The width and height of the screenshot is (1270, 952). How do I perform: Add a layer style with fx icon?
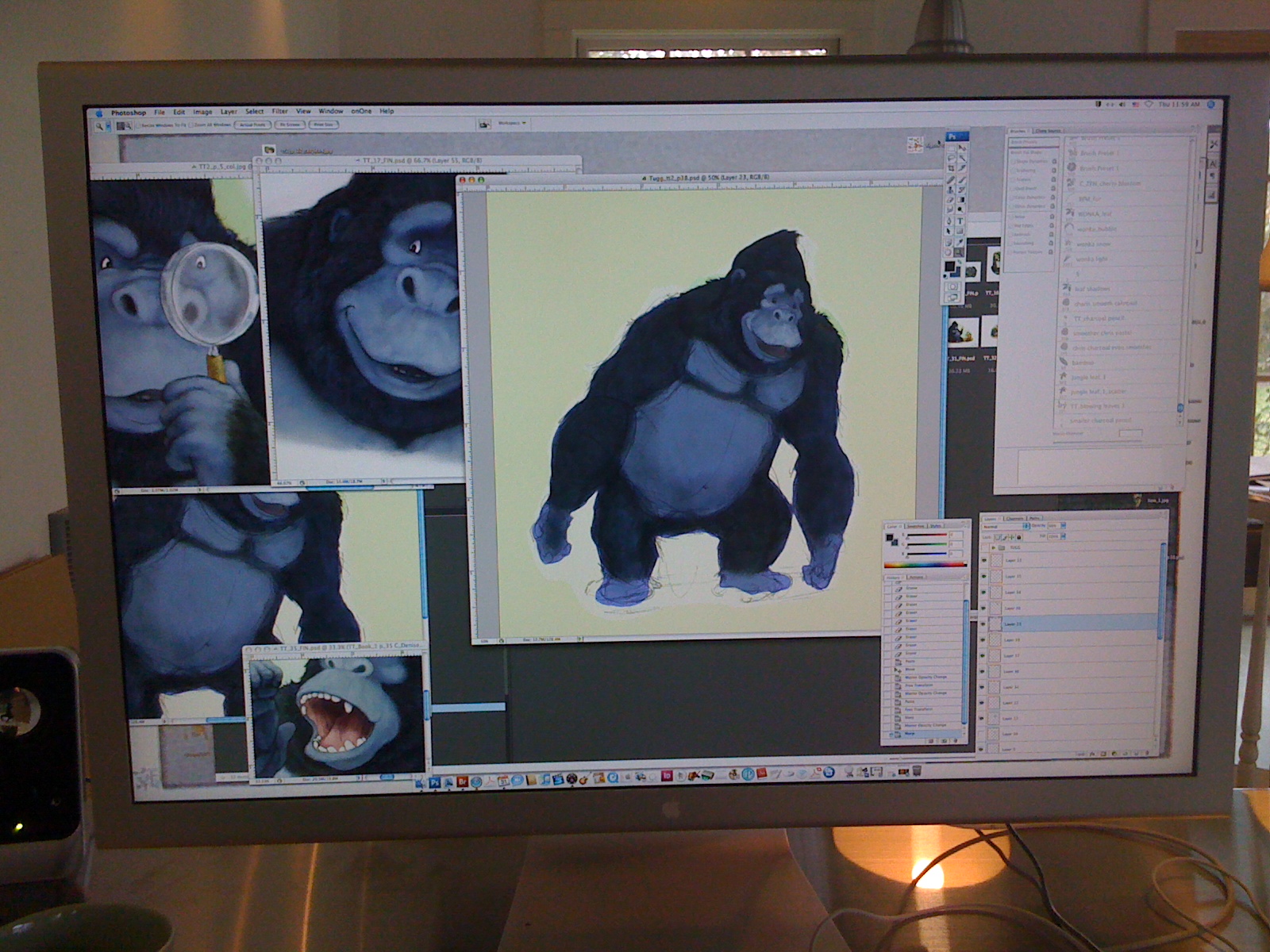(x=1092, y=752)
